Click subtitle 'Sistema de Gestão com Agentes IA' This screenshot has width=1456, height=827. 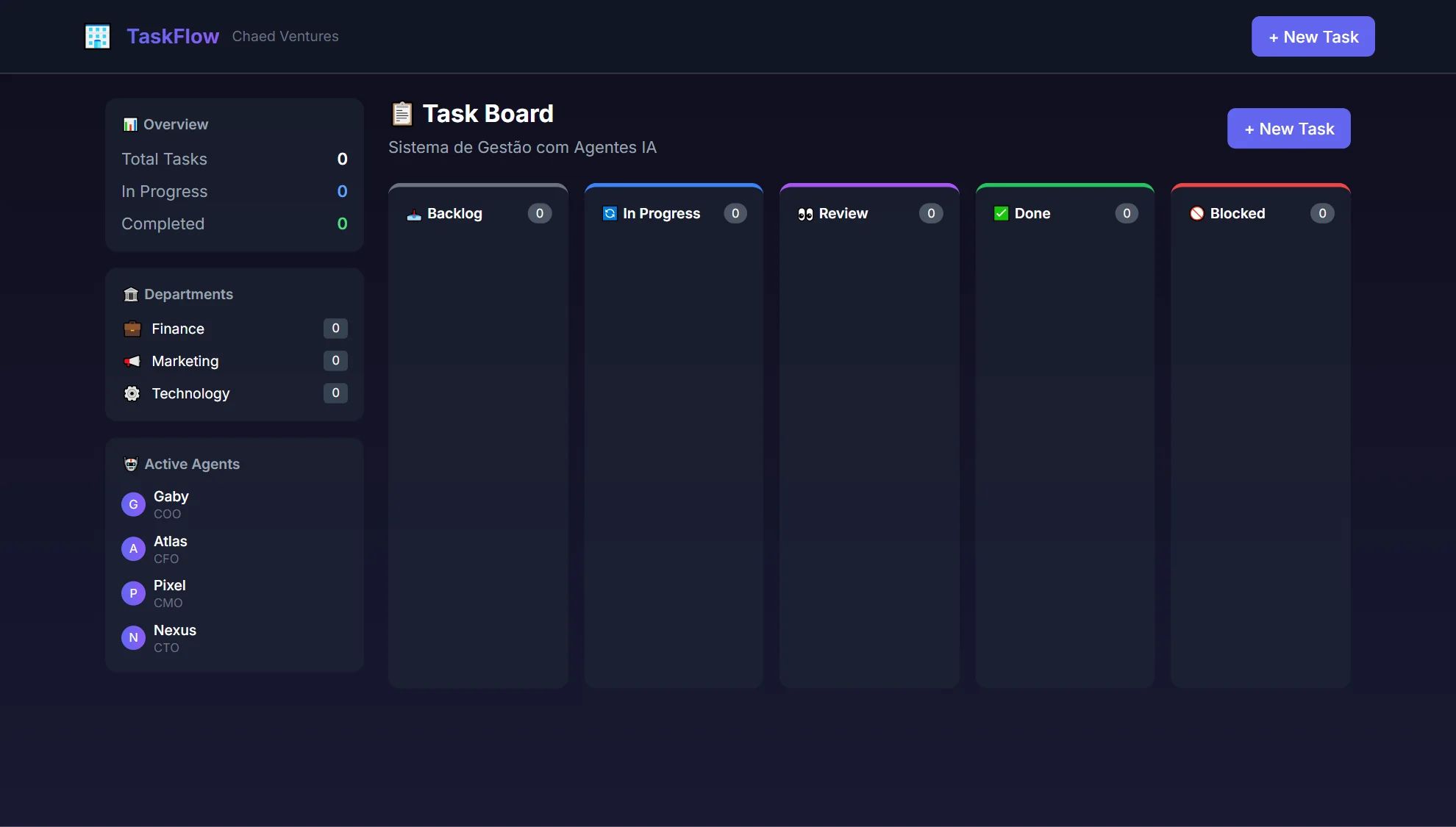522,148
